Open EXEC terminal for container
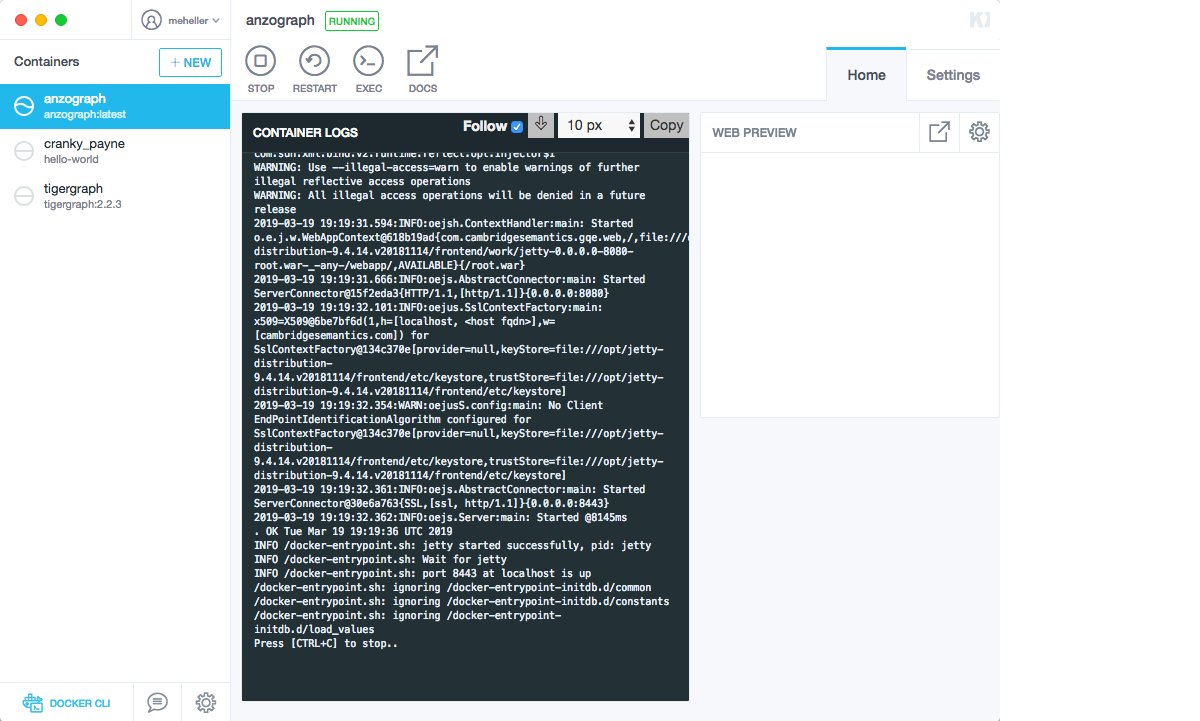 (369, 69)
